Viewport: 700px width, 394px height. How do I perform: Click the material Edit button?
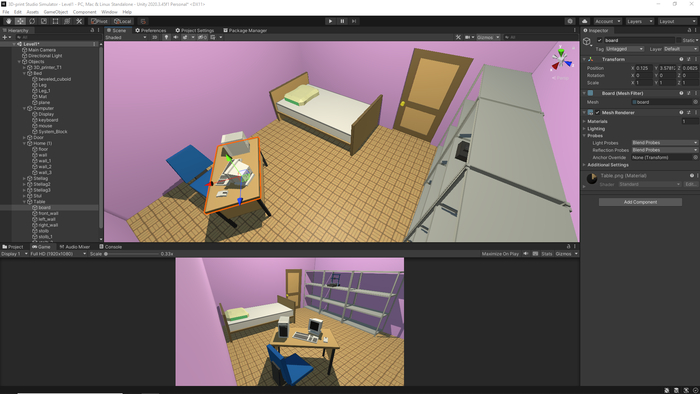coord(690,184)
